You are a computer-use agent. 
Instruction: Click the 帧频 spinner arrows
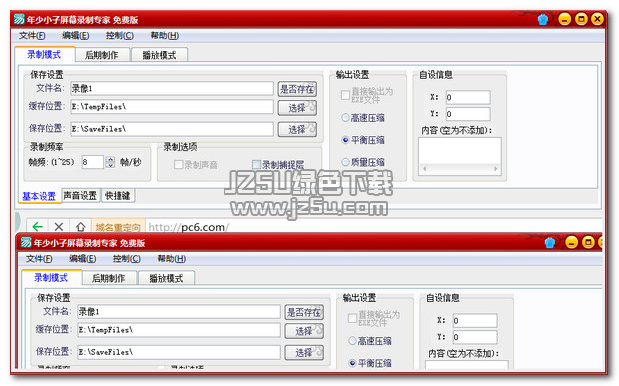111,162
